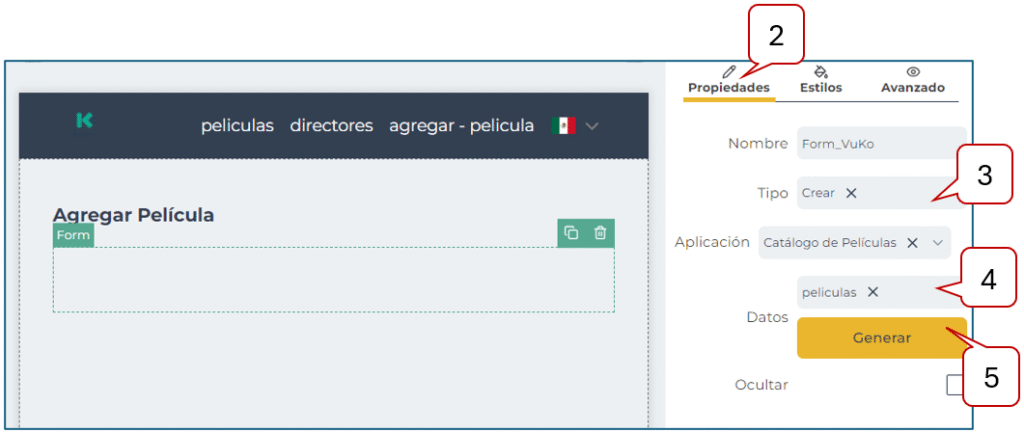
Task: Click the green K logo in header
Action: (x=85, y=121)
